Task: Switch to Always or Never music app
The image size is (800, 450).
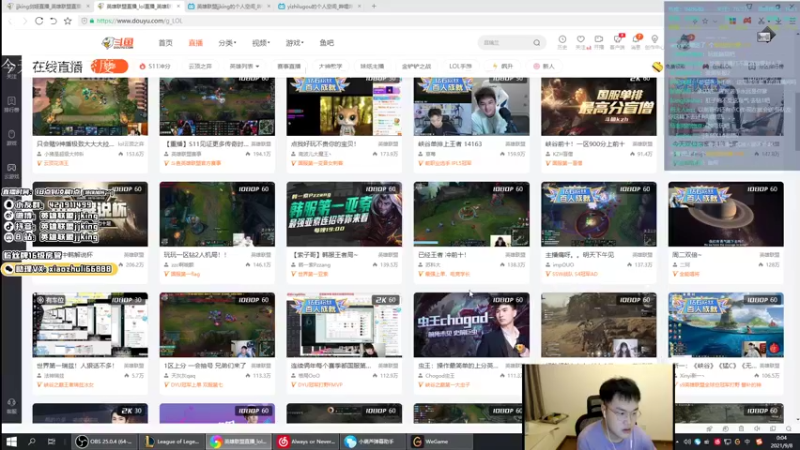Action: tap(307, 441)
